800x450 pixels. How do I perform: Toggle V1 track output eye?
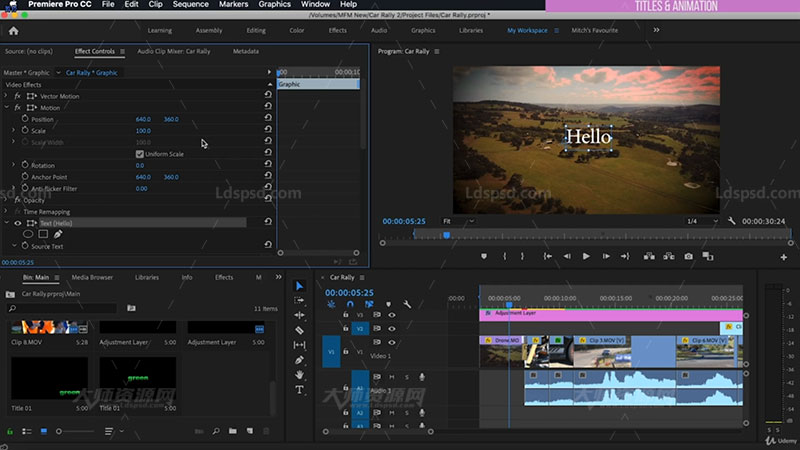[392, 342]
